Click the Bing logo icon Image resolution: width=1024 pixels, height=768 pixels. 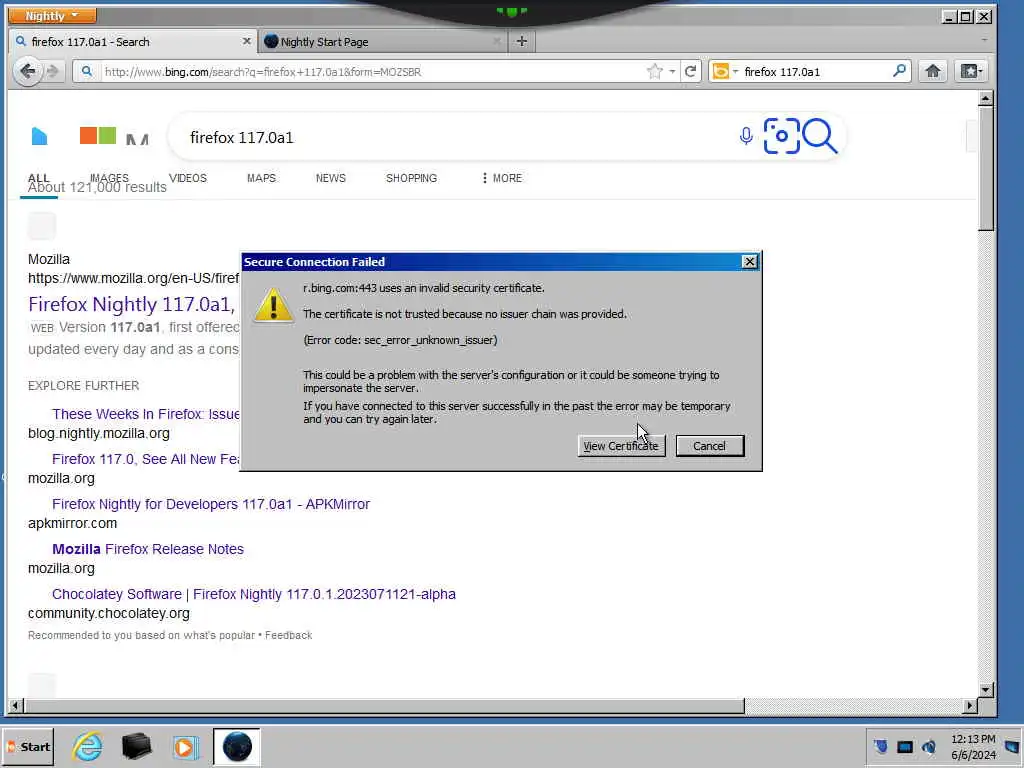pyautogui.click(x=39, y=136)
